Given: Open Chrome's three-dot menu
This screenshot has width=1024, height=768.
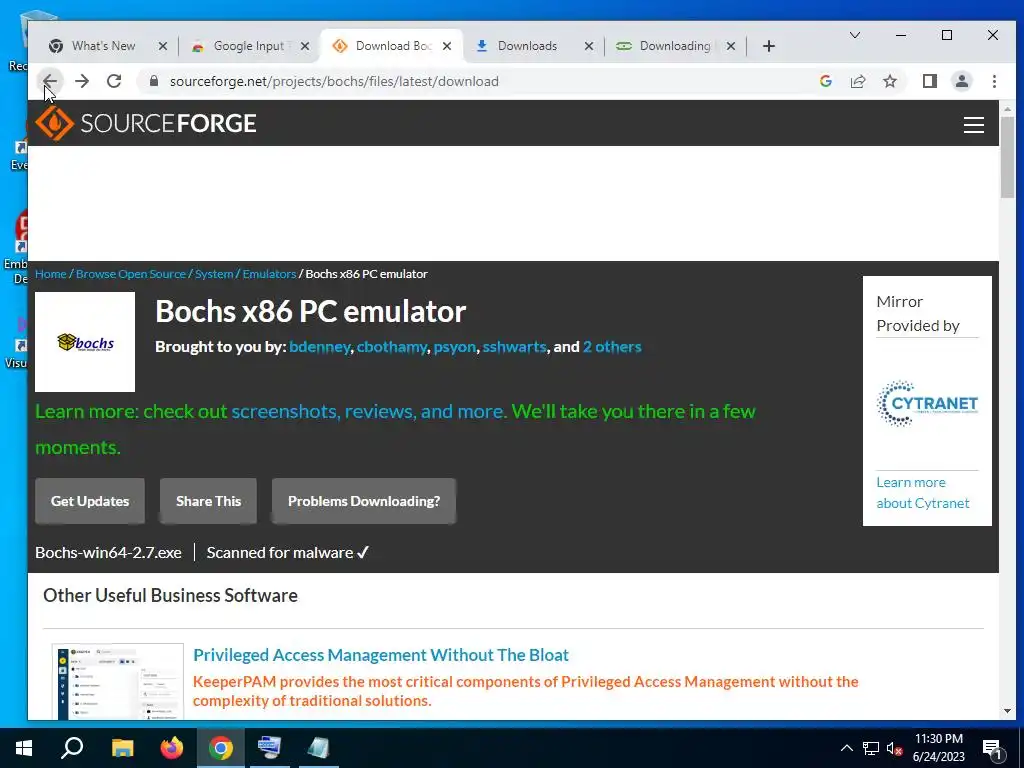Looking at the screenshot, I should pos(994,81).
